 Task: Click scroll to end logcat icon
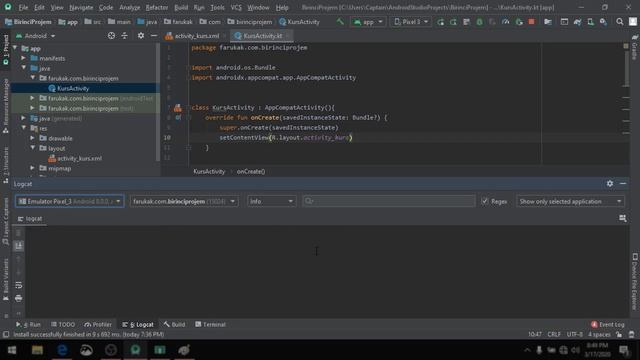[19, 246]
